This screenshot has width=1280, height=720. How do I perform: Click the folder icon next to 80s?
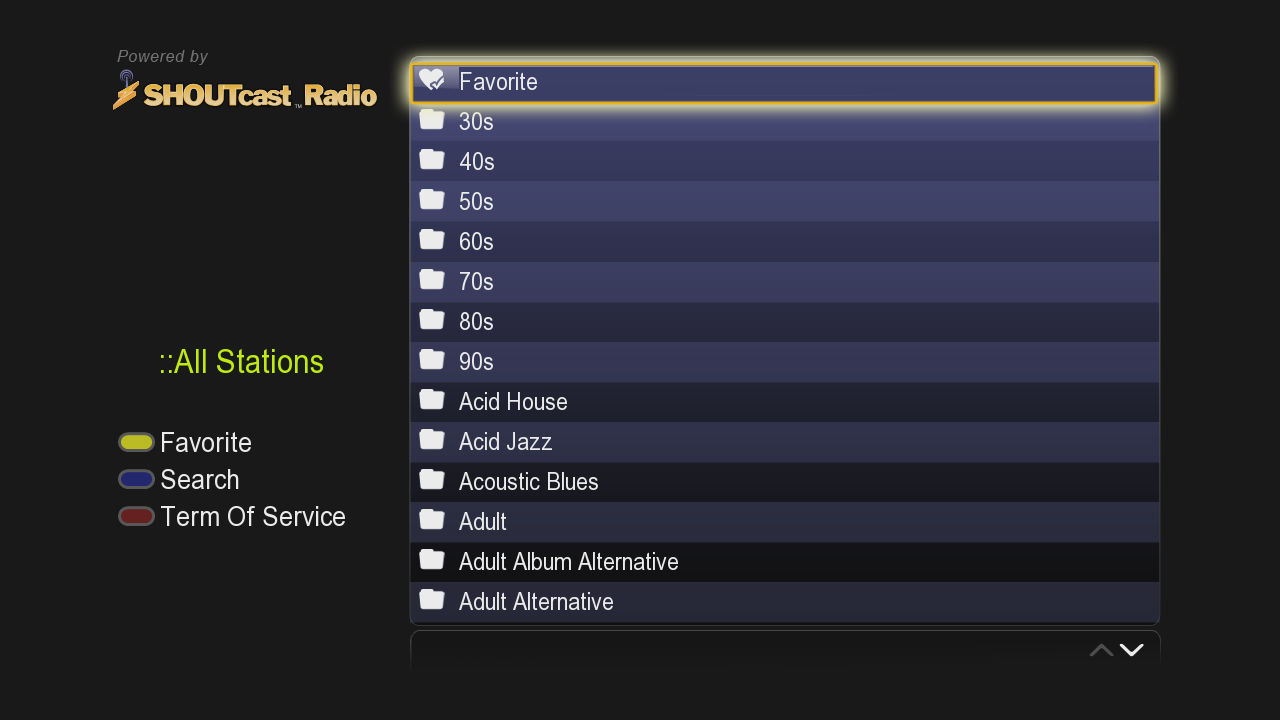point(432,320)
